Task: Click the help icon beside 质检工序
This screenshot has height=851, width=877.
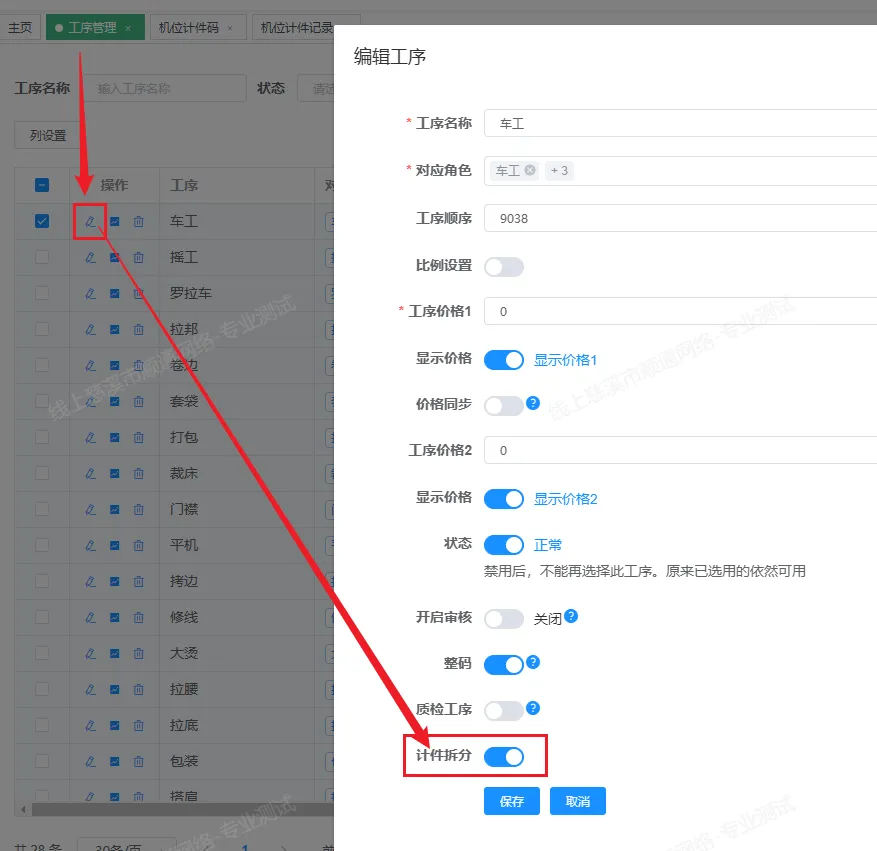Action: (x=533, y=708)
